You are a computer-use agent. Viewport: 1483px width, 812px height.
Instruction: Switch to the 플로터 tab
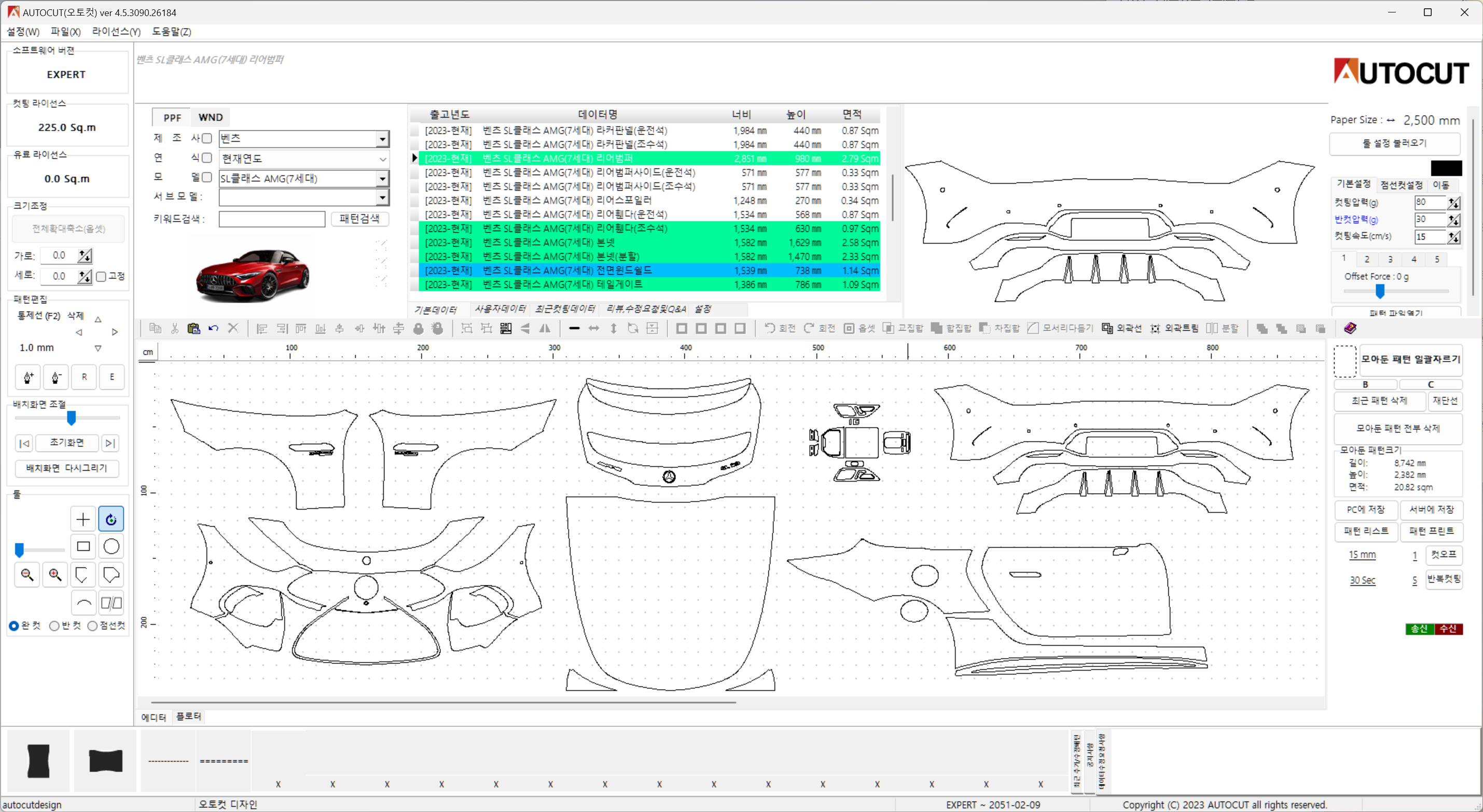tap(188, 717)
